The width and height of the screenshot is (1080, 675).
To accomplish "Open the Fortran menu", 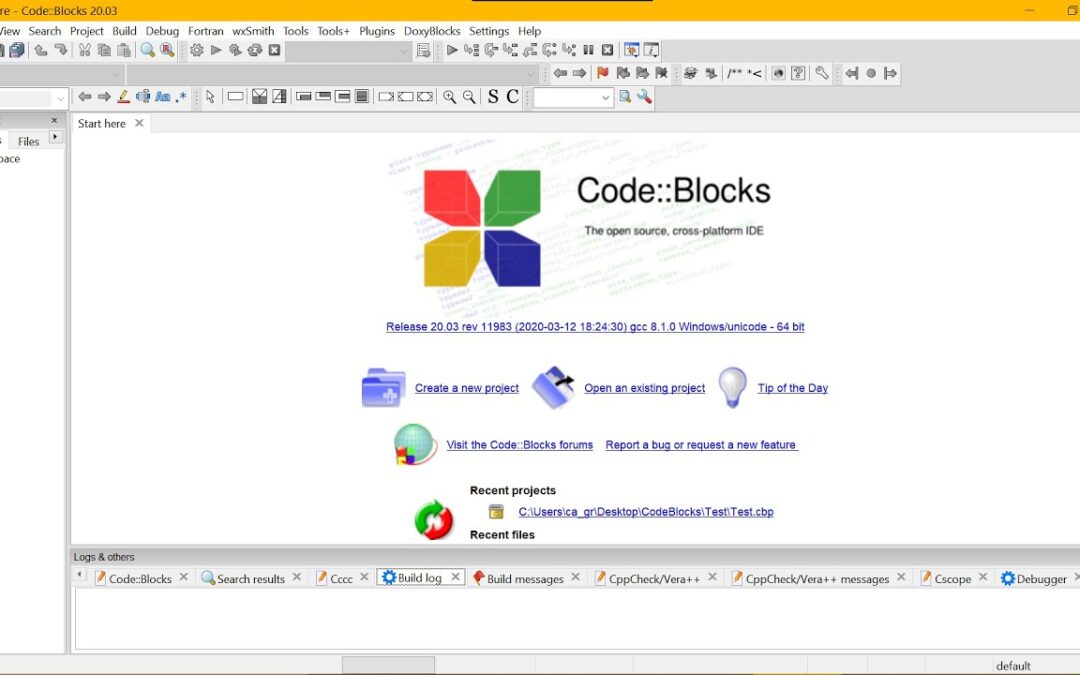I will pos(205,31).
